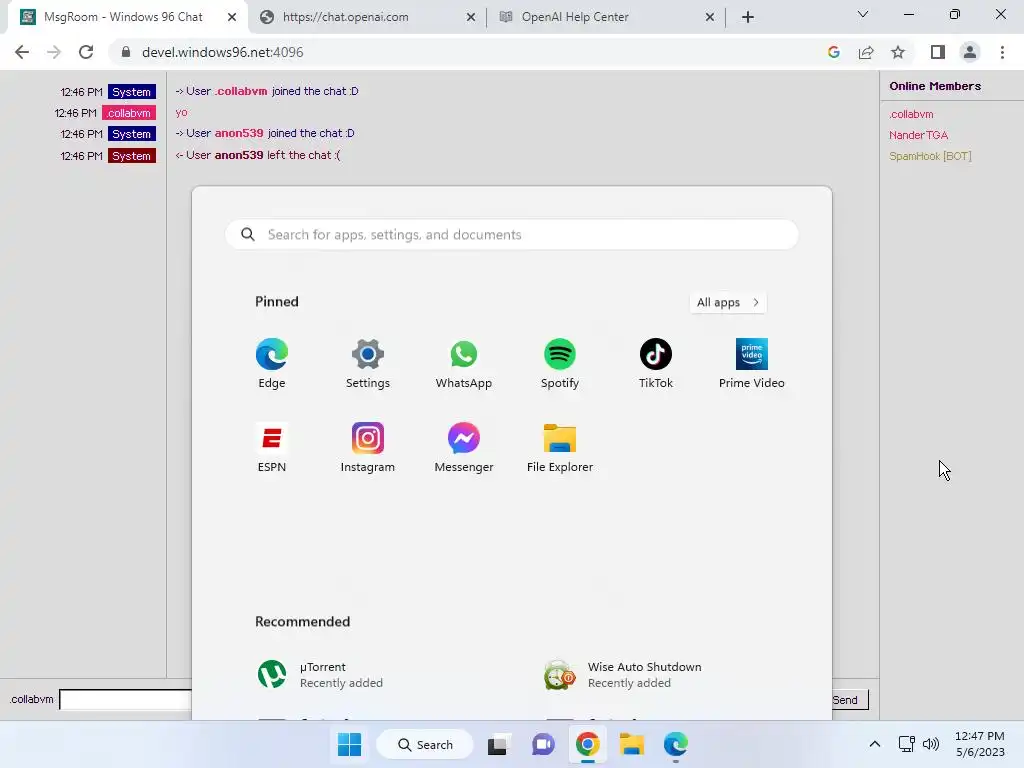Open Instagram pinned app

pyautogui.click(x=368, y=448)
